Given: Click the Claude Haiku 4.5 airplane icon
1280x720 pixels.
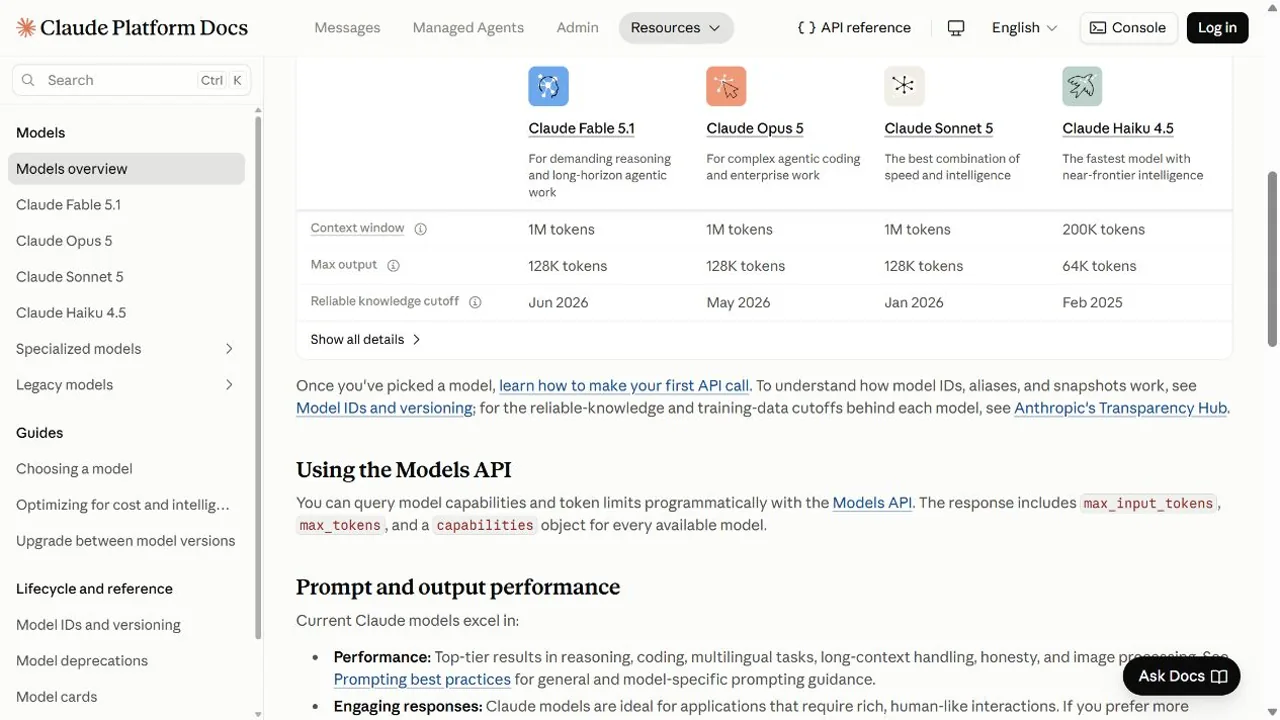Looking at the screenshot, I should point(1082,86).
